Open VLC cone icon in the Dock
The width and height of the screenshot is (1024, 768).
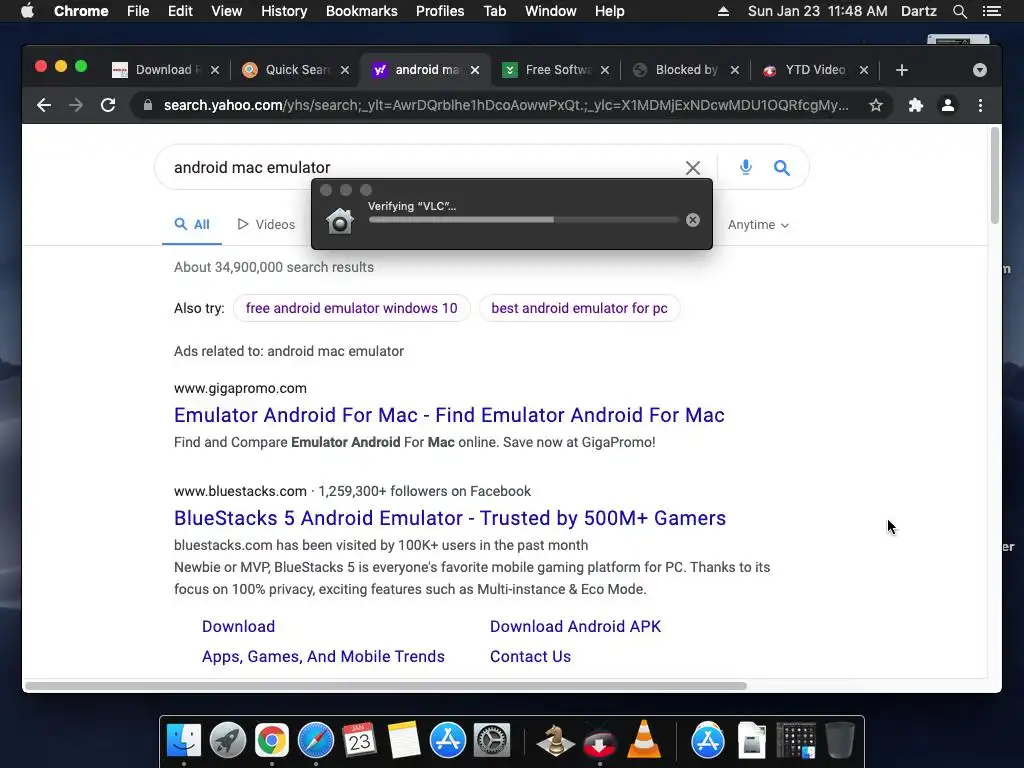pos(643,739)
